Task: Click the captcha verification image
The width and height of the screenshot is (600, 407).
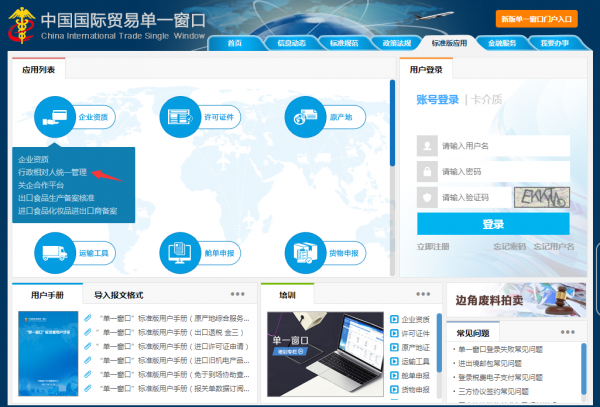Action: pyautogui.click(x=541, y=196)
